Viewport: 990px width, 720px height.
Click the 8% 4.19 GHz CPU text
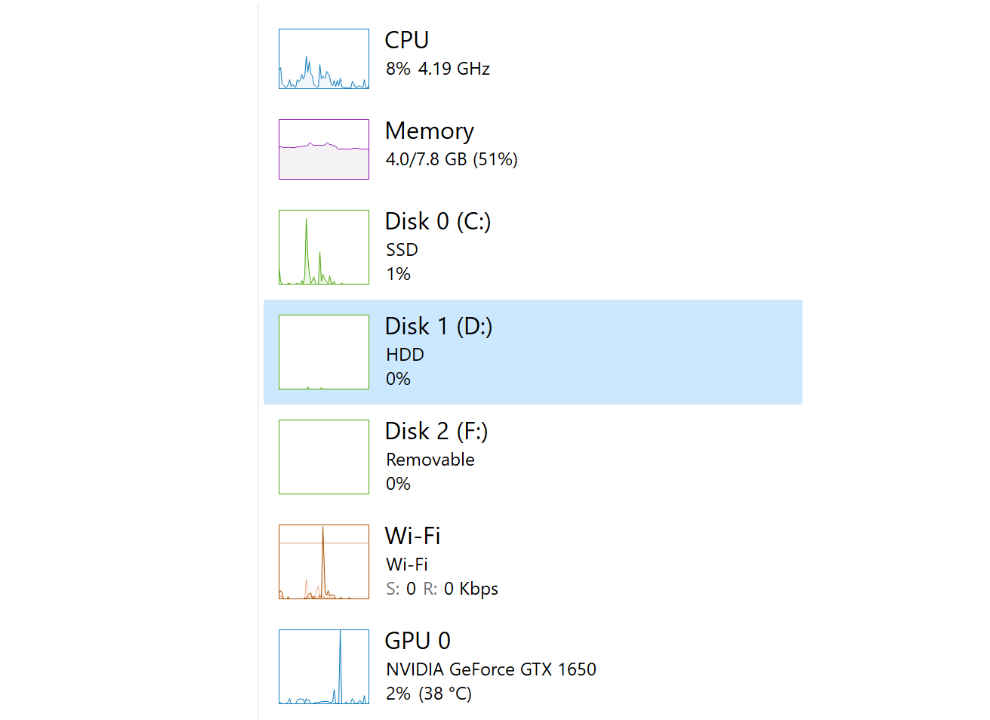(438, 68)
